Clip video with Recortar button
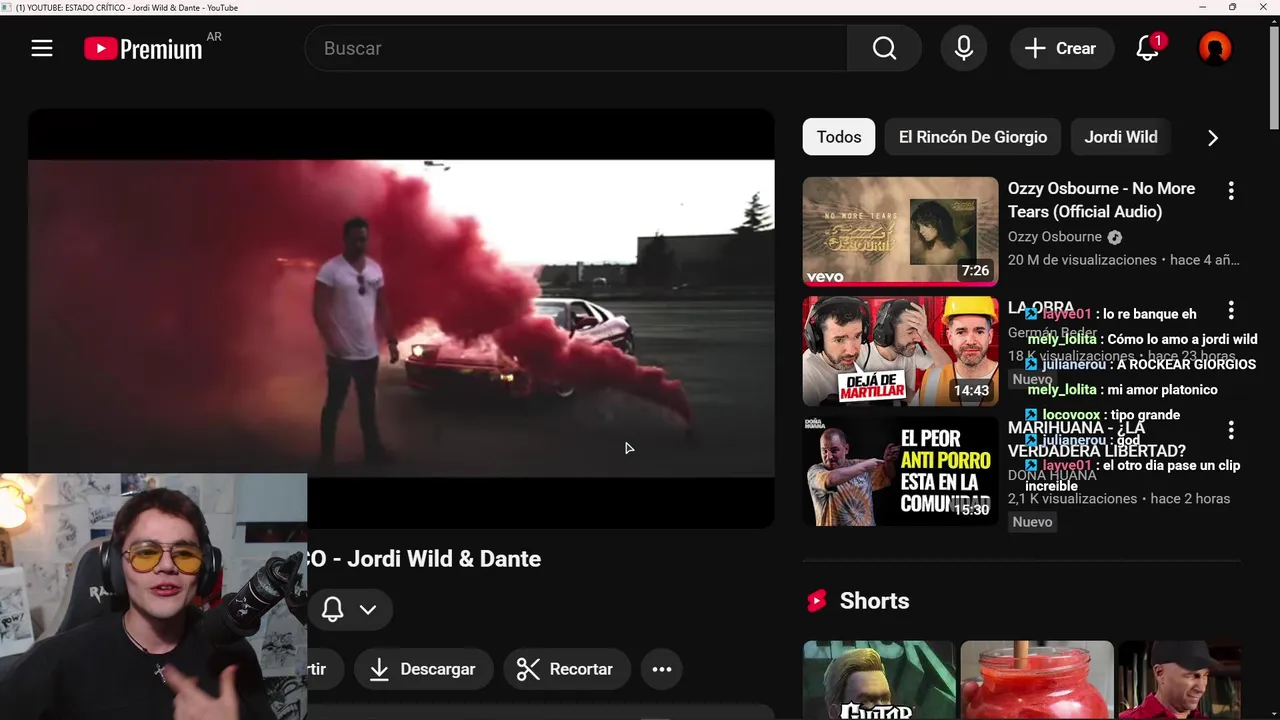The width and height of the screenshot is (1280, 720). [566, 669]
